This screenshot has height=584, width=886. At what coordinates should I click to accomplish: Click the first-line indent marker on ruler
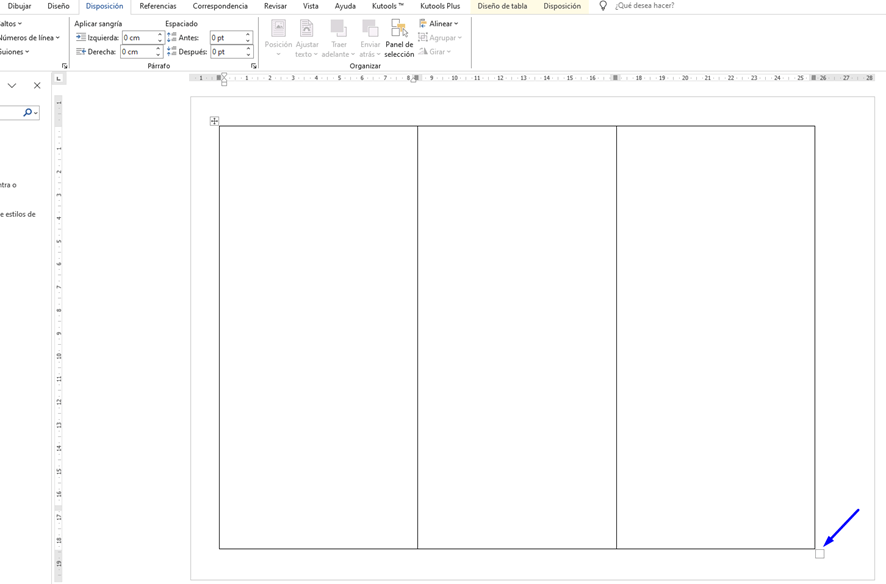point(224,76)
